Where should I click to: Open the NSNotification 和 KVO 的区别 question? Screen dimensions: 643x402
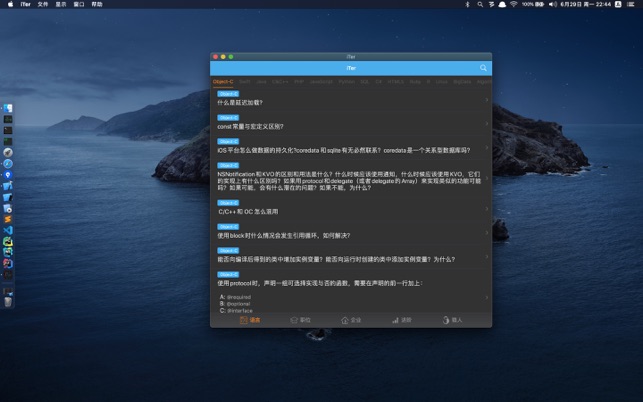[351, 177]
